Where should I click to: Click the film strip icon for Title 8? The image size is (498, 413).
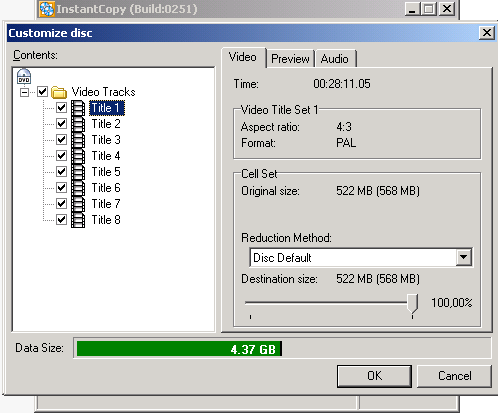click(78, 220)
